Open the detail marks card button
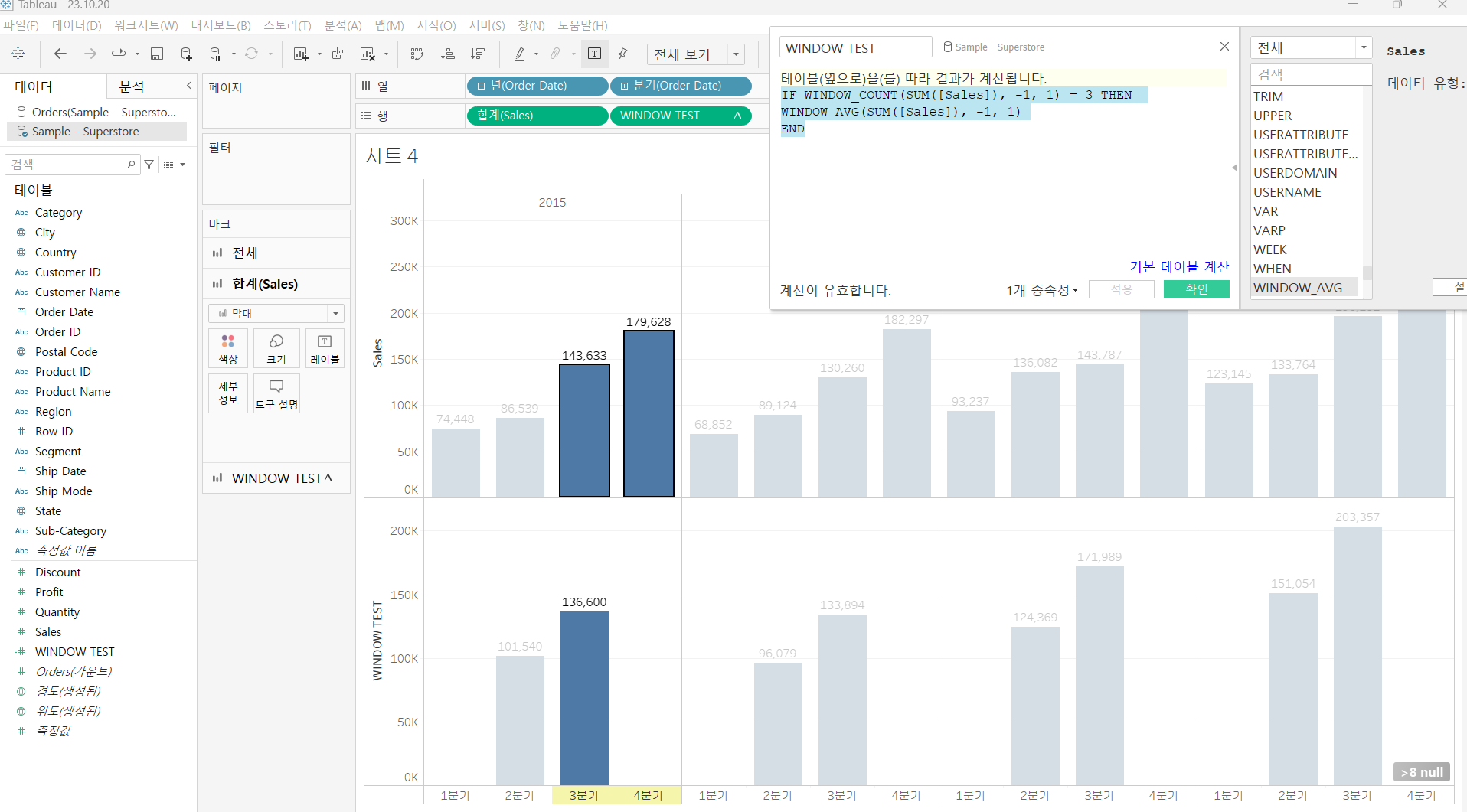This screenshot has height=812, width=1467. (x=228, y=393)
